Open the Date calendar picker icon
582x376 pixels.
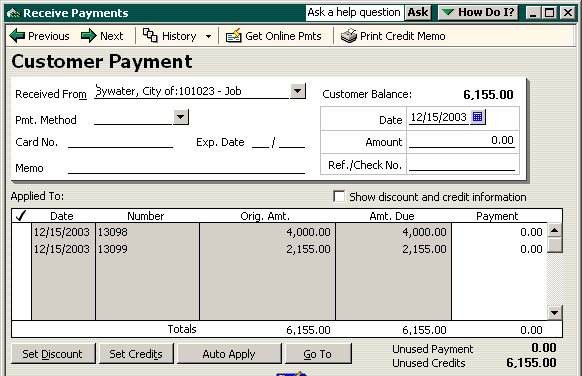tap(478, 117)
